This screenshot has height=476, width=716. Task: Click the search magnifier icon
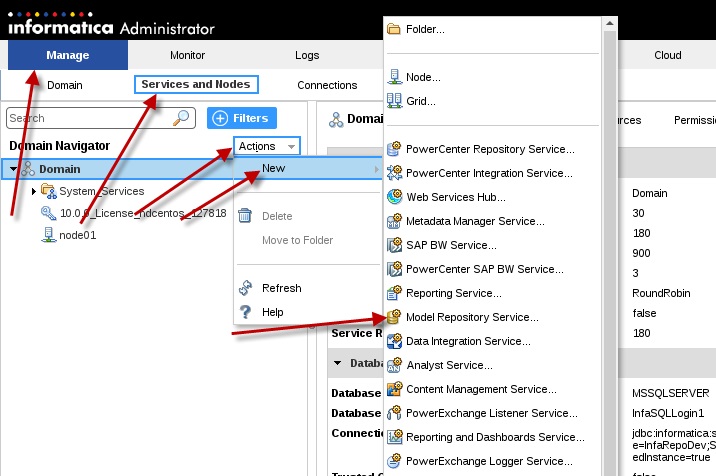(x=181, y=118)
